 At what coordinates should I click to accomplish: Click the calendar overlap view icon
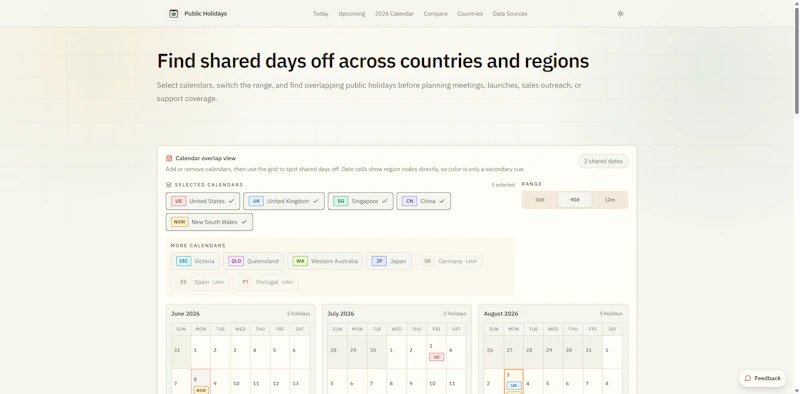(169, 158)
